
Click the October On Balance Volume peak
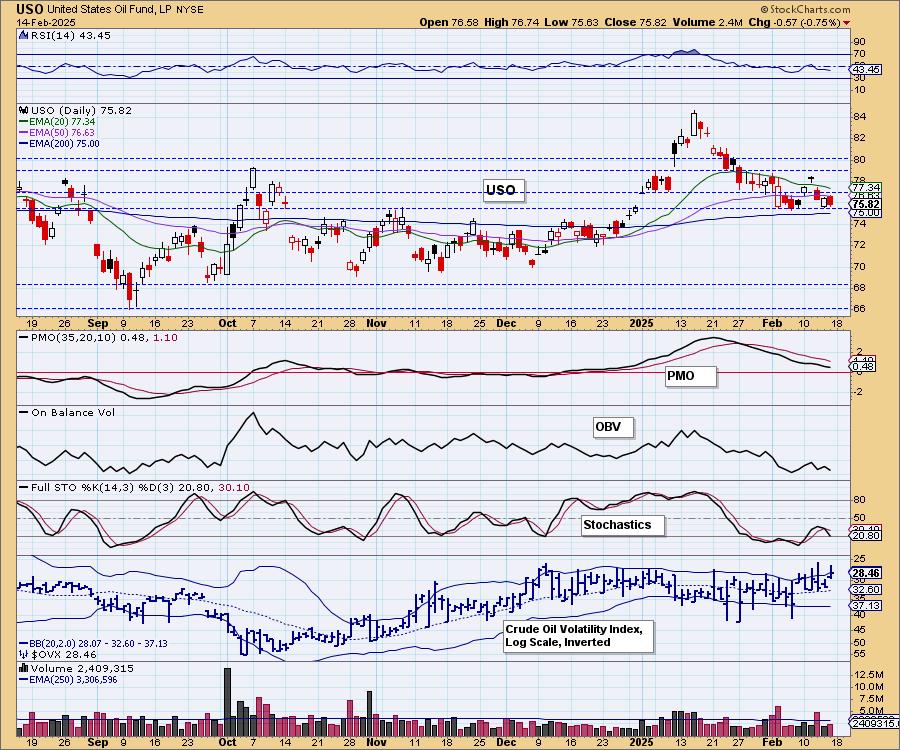click(x=253, y=414)
